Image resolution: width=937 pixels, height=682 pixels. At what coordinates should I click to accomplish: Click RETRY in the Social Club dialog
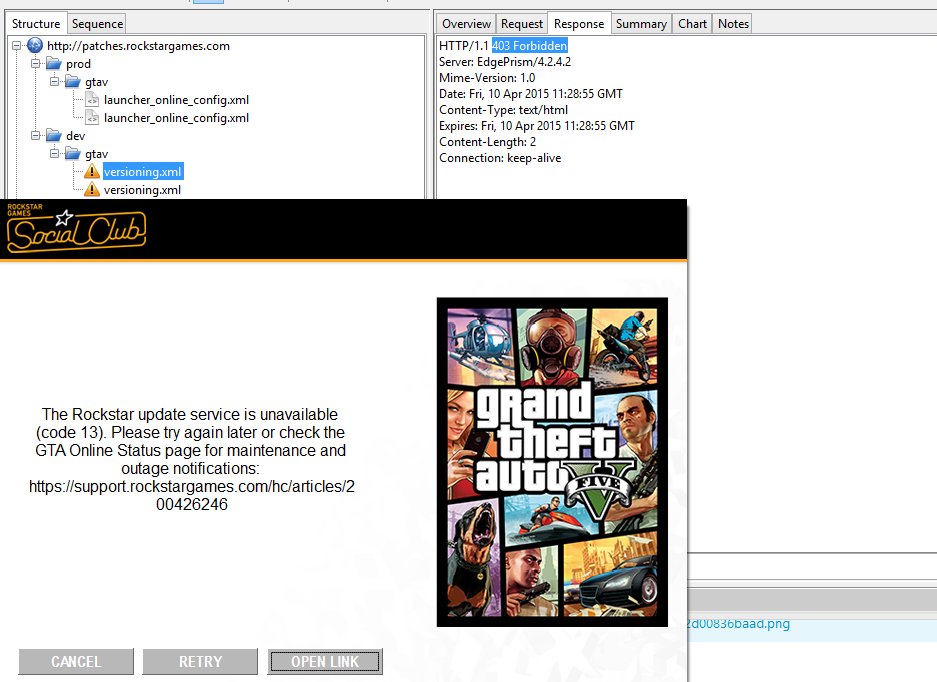[x=200, y=662]
